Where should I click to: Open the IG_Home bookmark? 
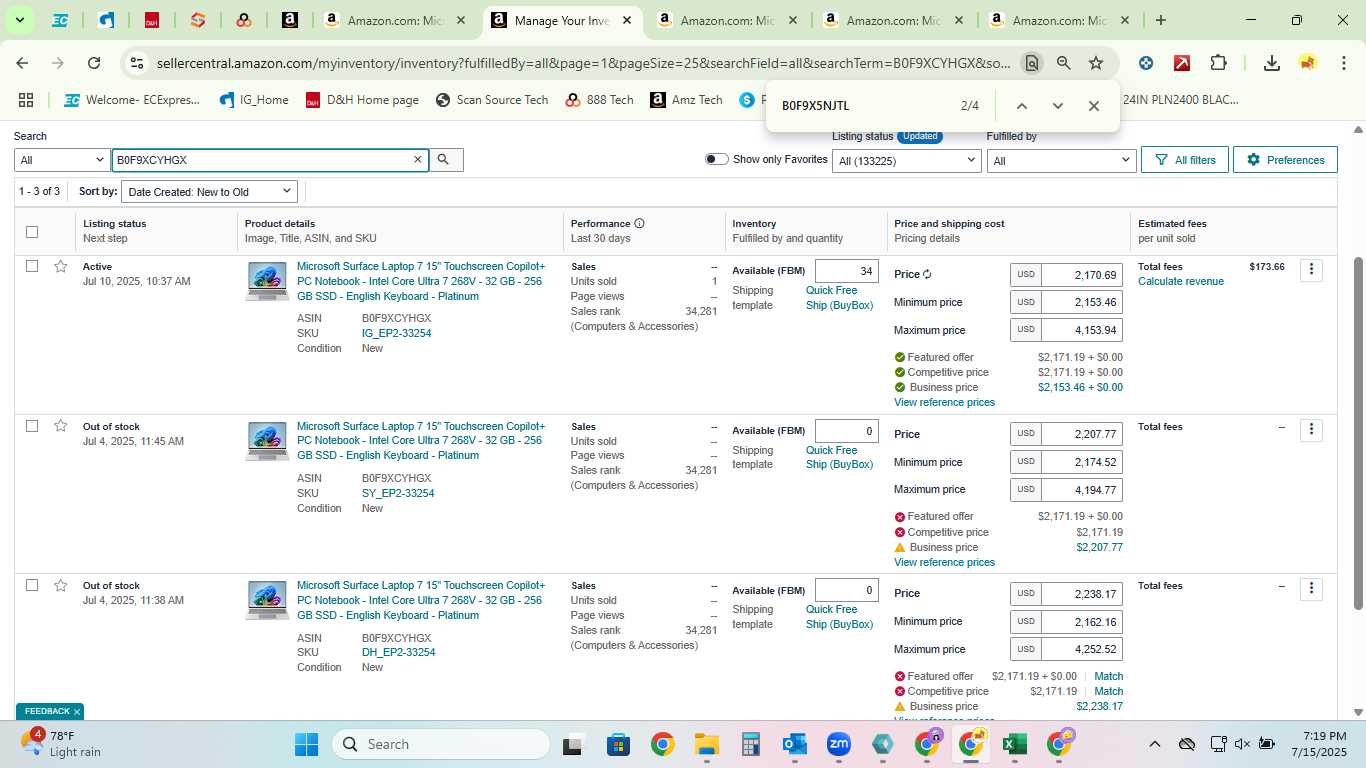(x=254, y=100)
